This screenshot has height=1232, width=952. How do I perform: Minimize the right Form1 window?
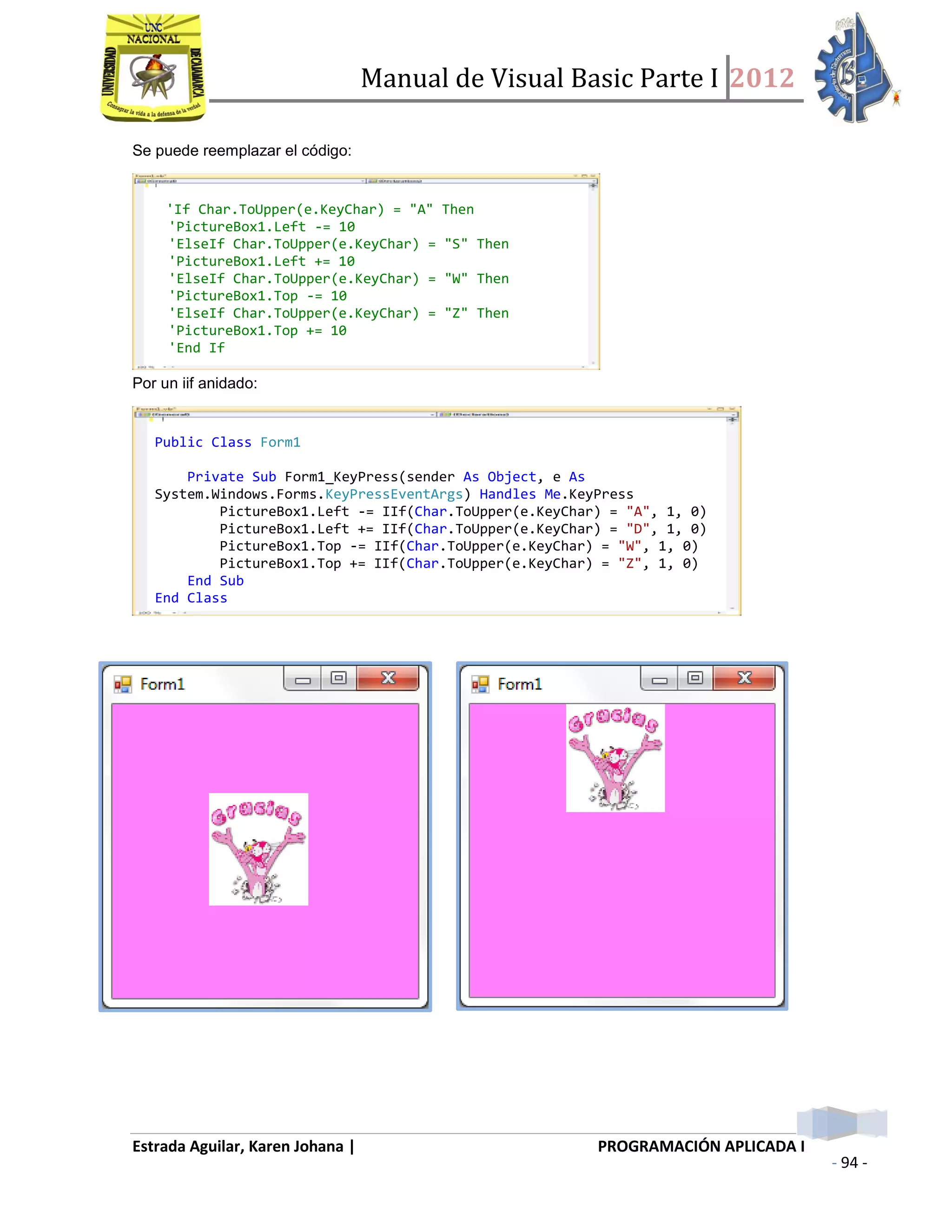660,679
